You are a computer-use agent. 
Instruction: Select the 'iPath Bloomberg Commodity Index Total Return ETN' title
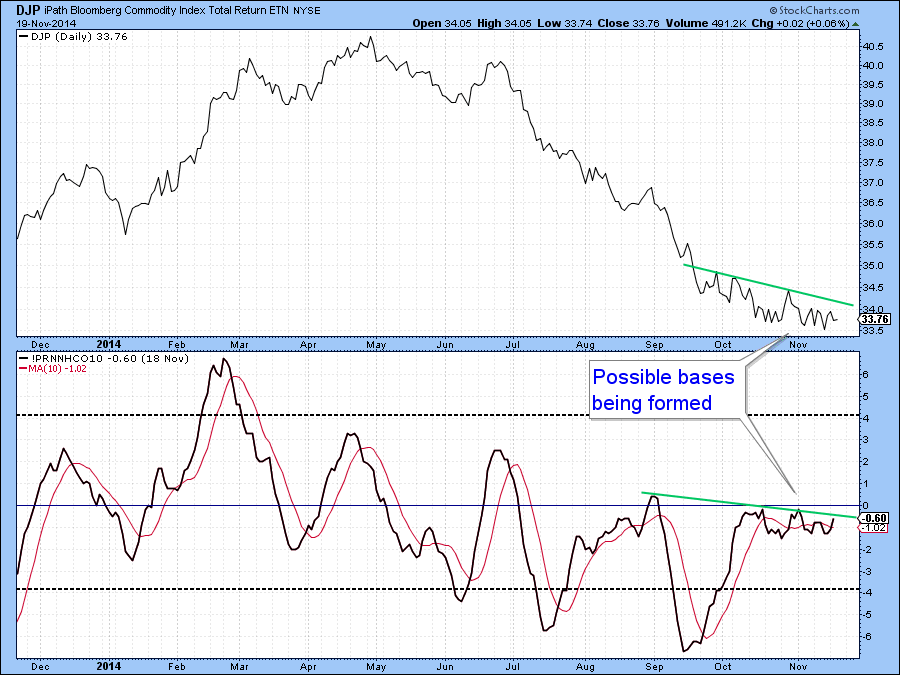click(x=166, y=10)
